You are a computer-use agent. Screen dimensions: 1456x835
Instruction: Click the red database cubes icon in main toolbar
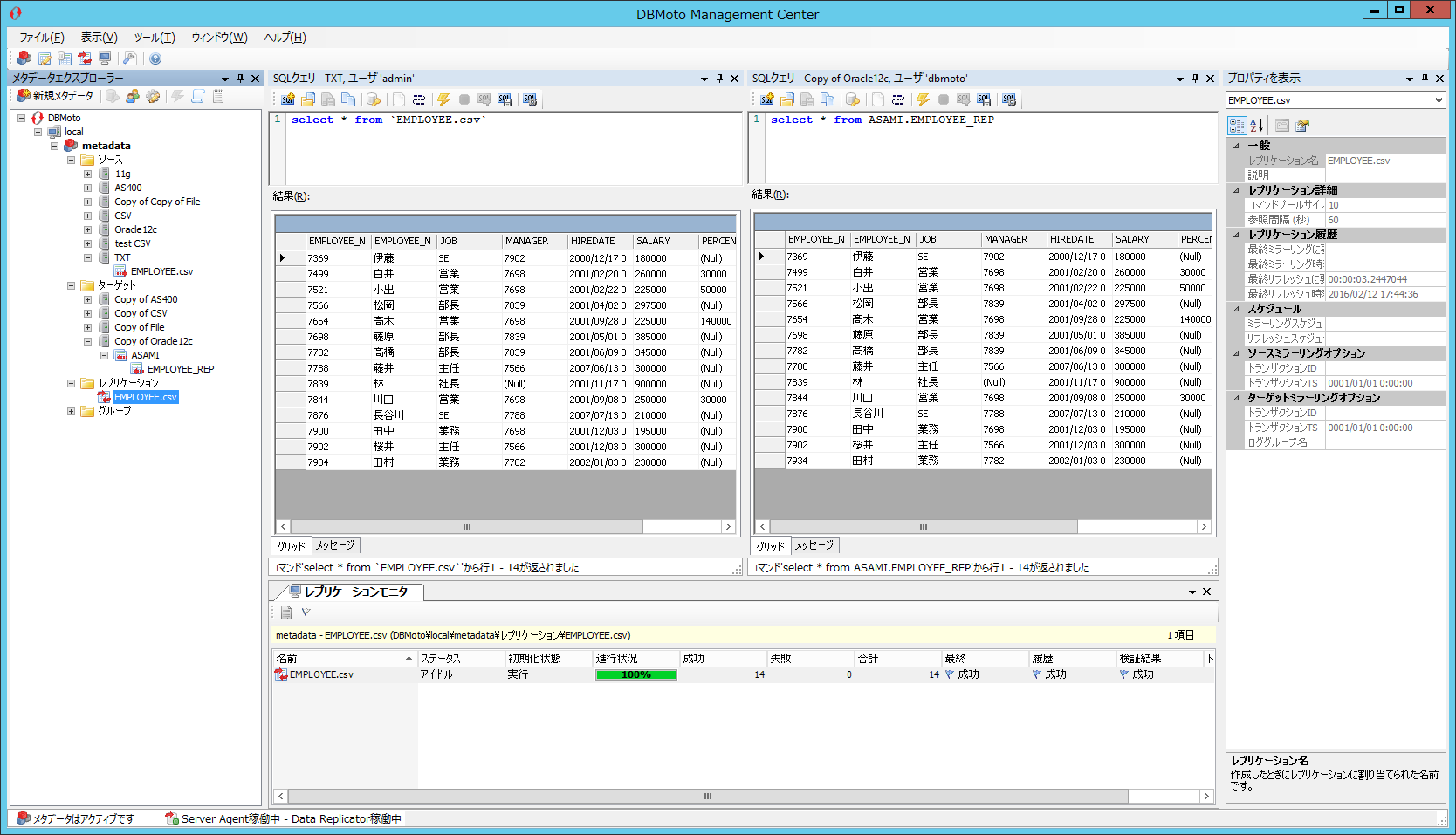coord(24,58)
